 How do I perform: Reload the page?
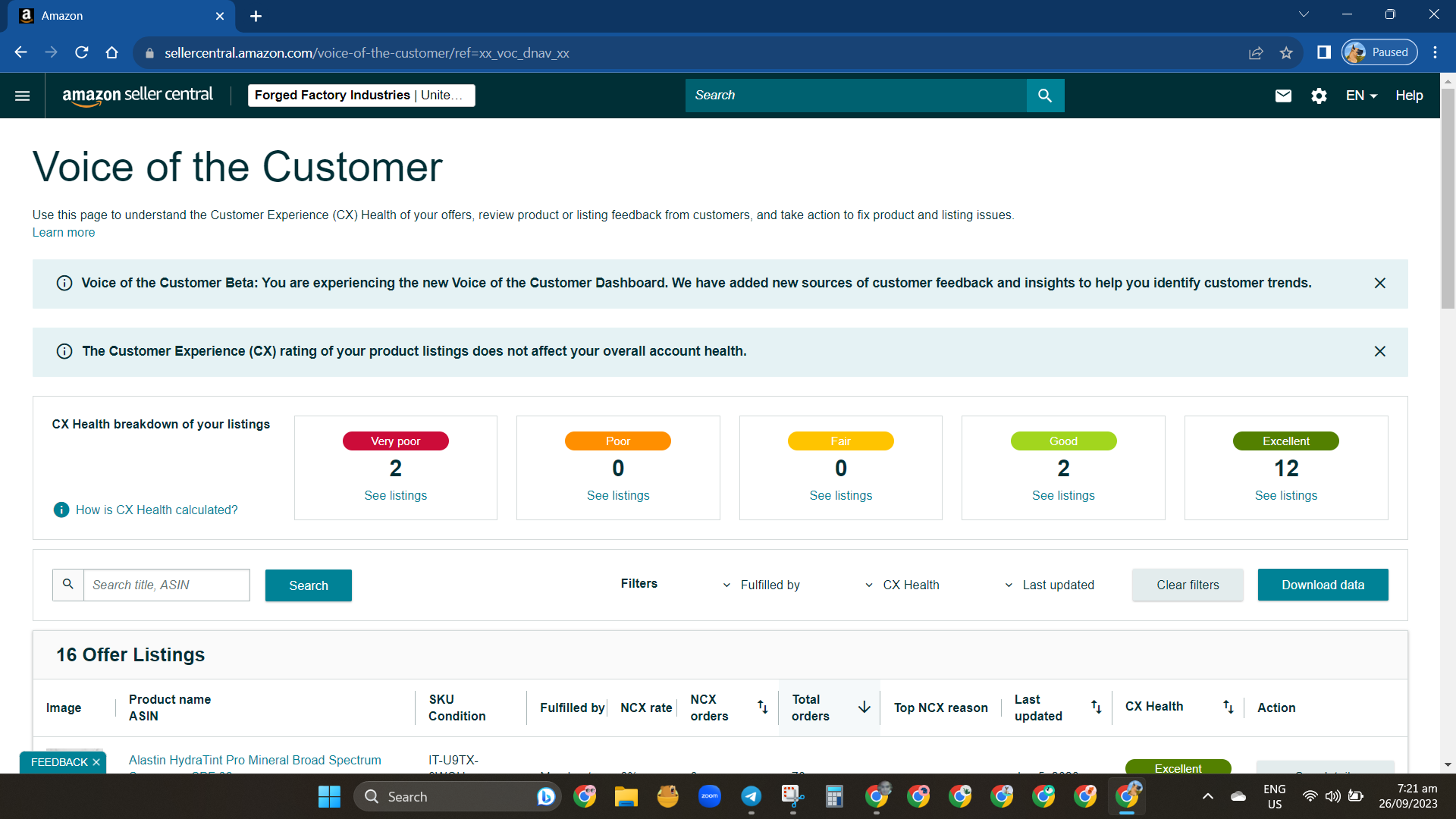(81, 52)
